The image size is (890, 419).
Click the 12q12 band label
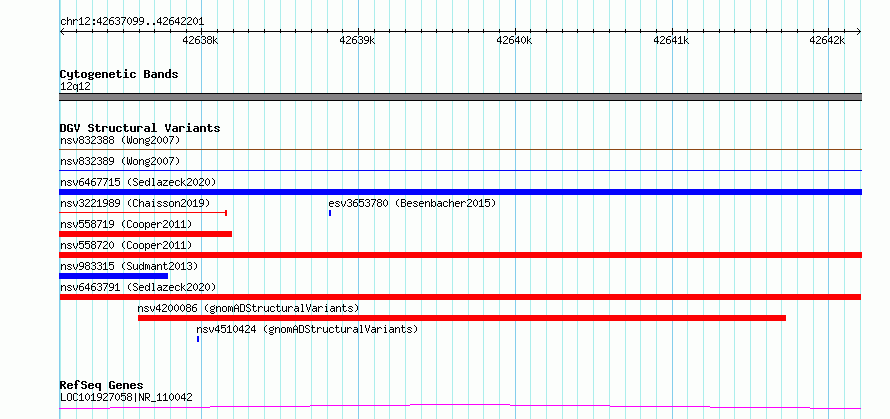tap(75, 87)
